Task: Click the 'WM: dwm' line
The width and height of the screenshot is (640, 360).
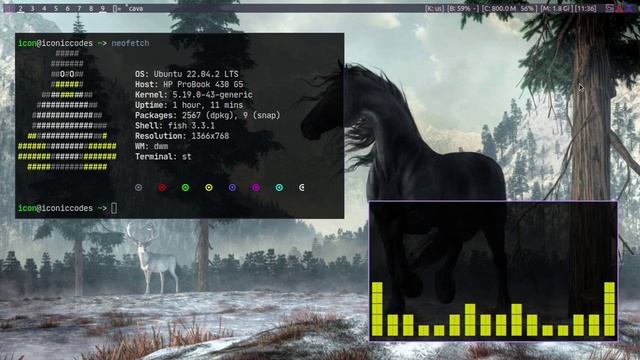Action: [151, 146]
